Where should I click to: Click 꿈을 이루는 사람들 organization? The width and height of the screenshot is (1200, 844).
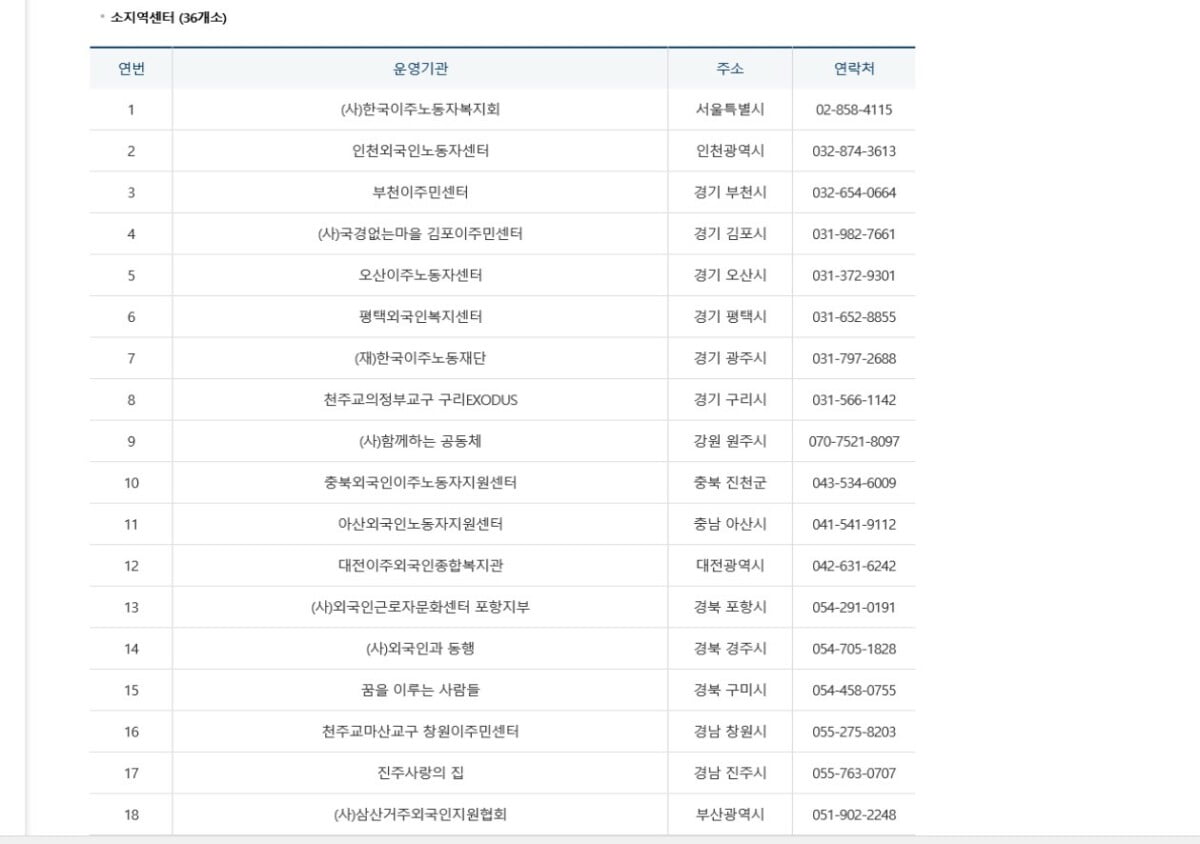[x=420, y=690]
